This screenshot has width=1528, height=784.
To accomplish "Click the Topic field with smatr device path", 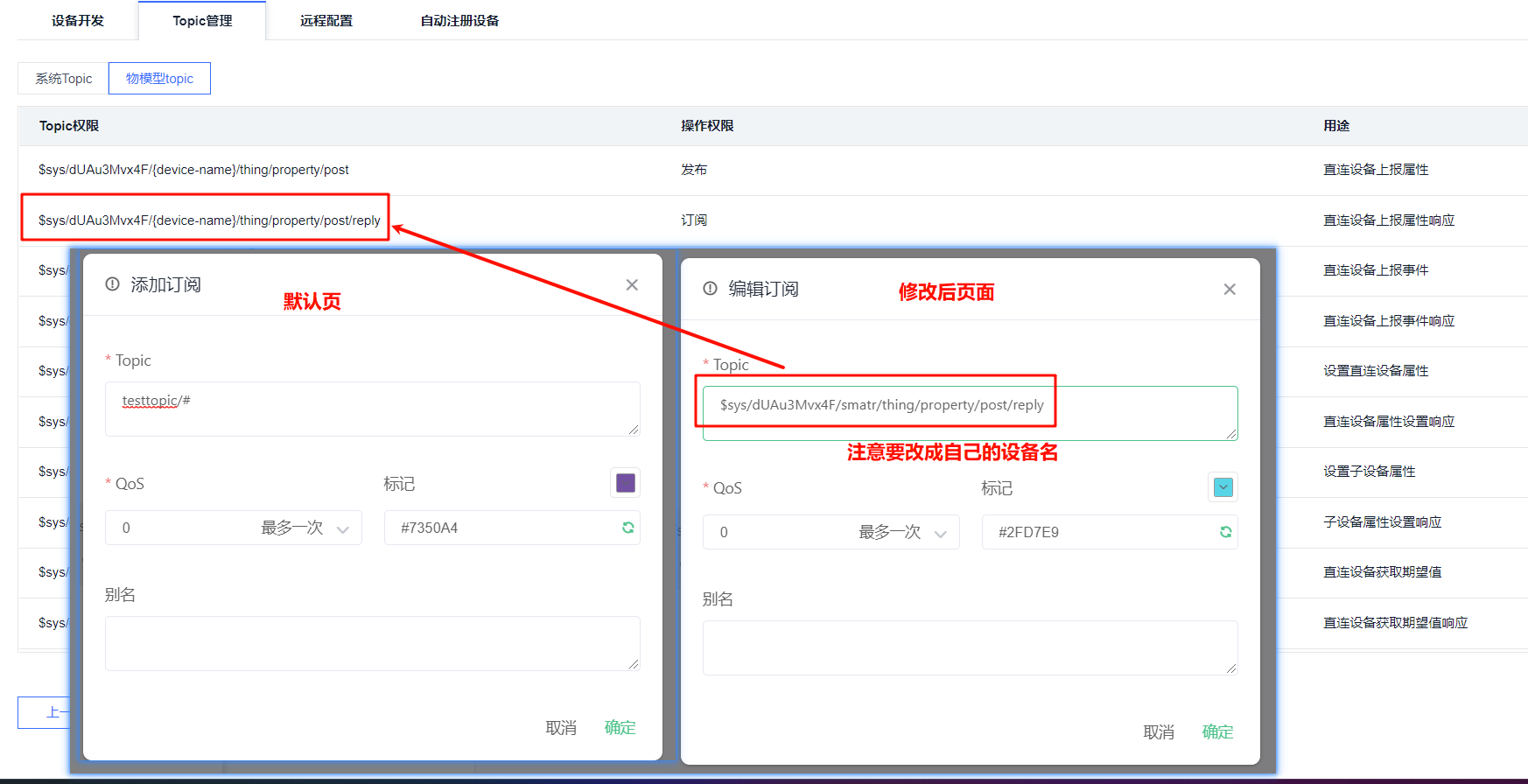I will [x=971, y=413].
